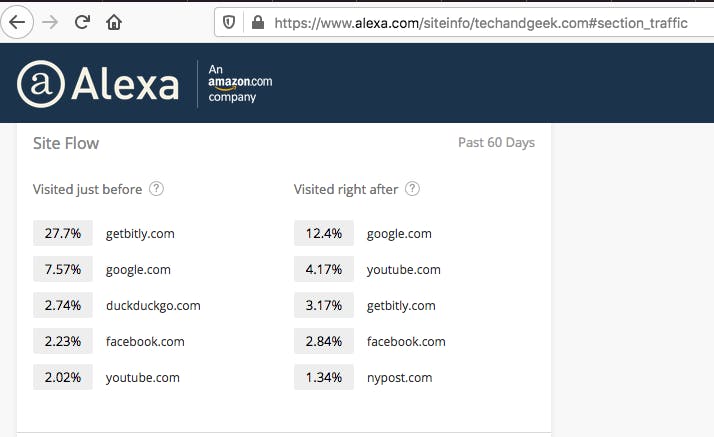Select the 27.7% percentage badge
714x437 pixels.
click(x=63, y=233)
